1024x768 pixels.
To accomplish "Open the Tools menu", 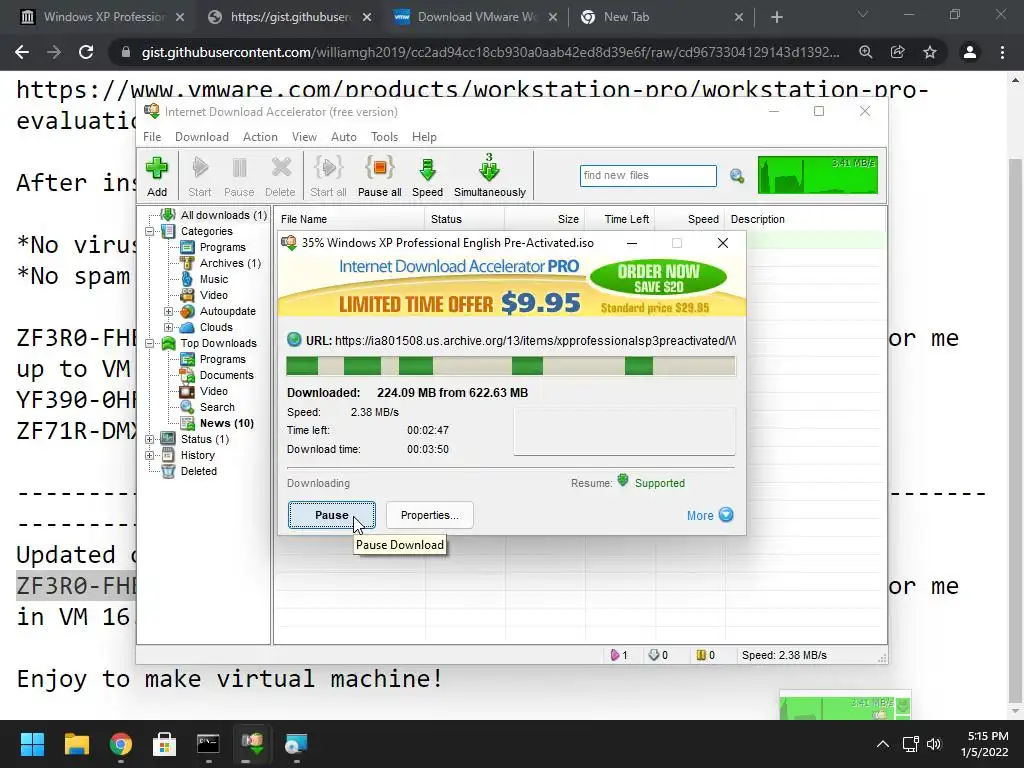I will tap(384, 136).
